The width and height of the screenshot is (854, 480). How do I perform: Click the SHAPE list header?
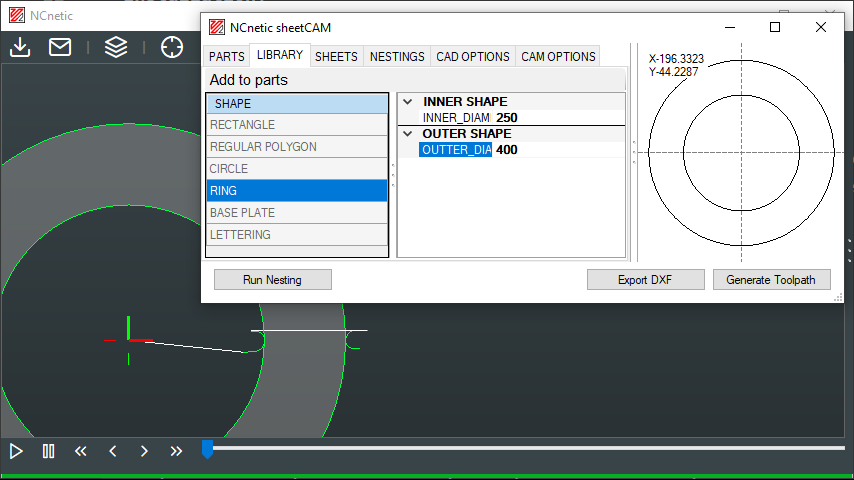(x=297, y=104)
